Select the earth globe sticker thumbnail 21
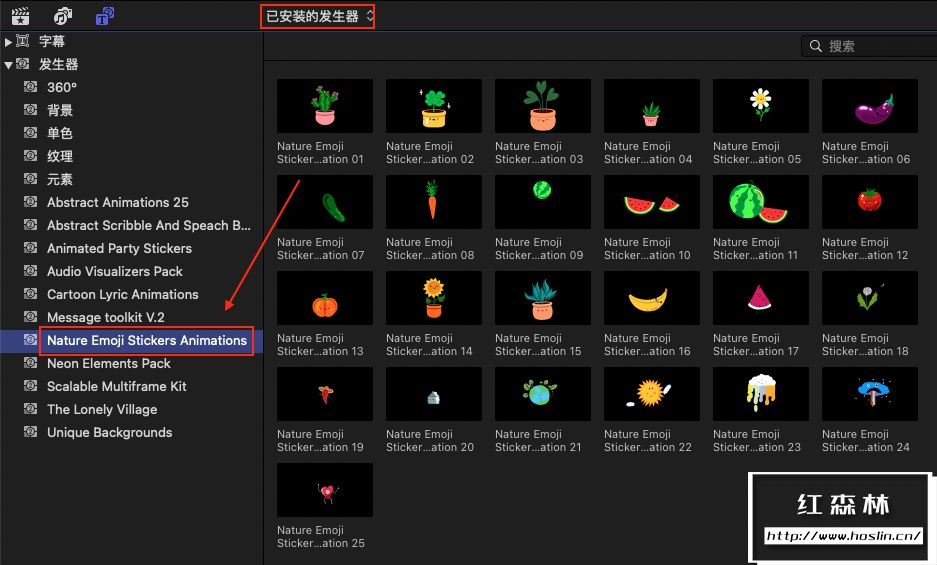 [x=543, y=394]
